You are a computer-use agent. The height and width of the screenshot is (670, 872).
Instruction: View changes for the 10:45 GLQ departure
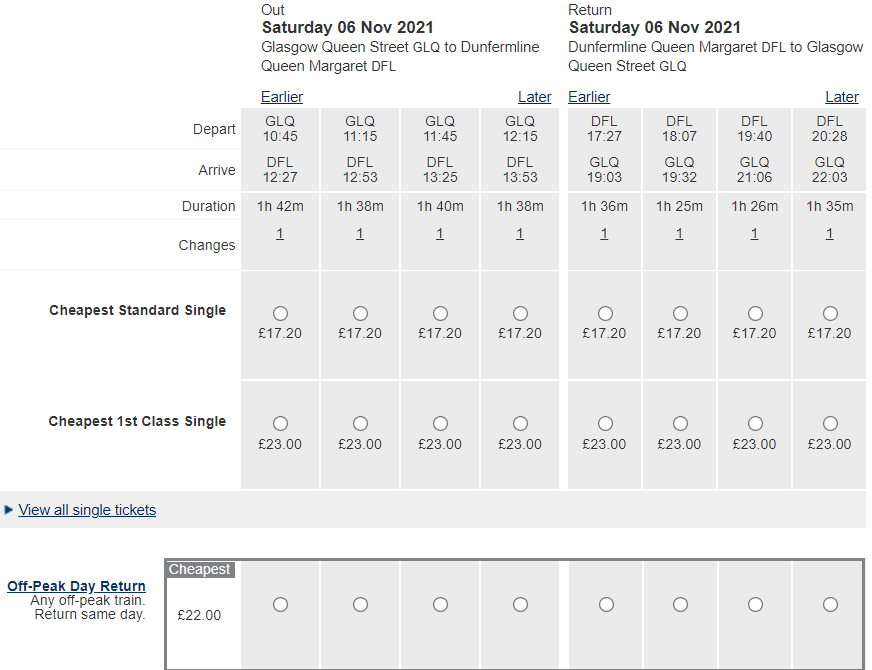coord(280,234)
